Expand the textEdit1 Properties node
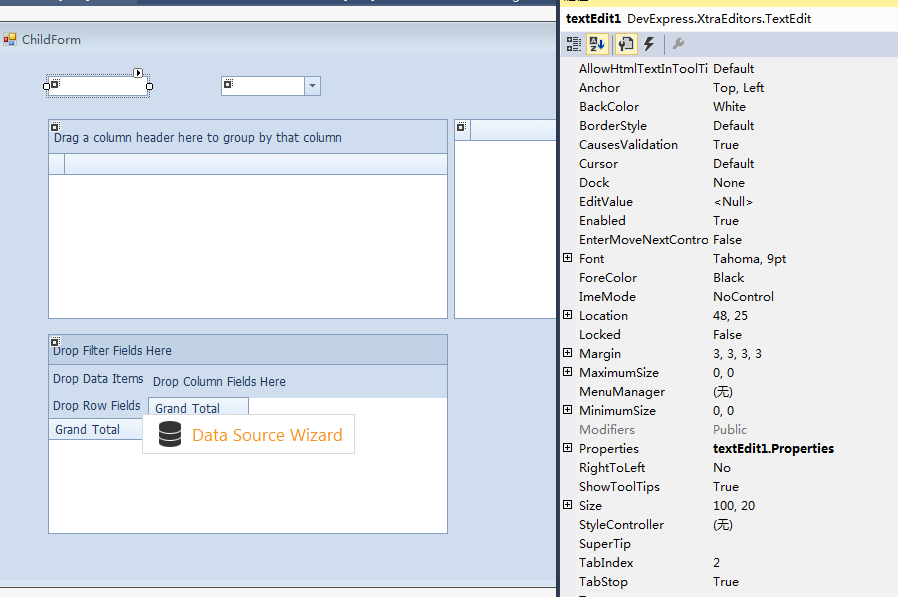Screen dimensions: 898x597 coord(568,449)
